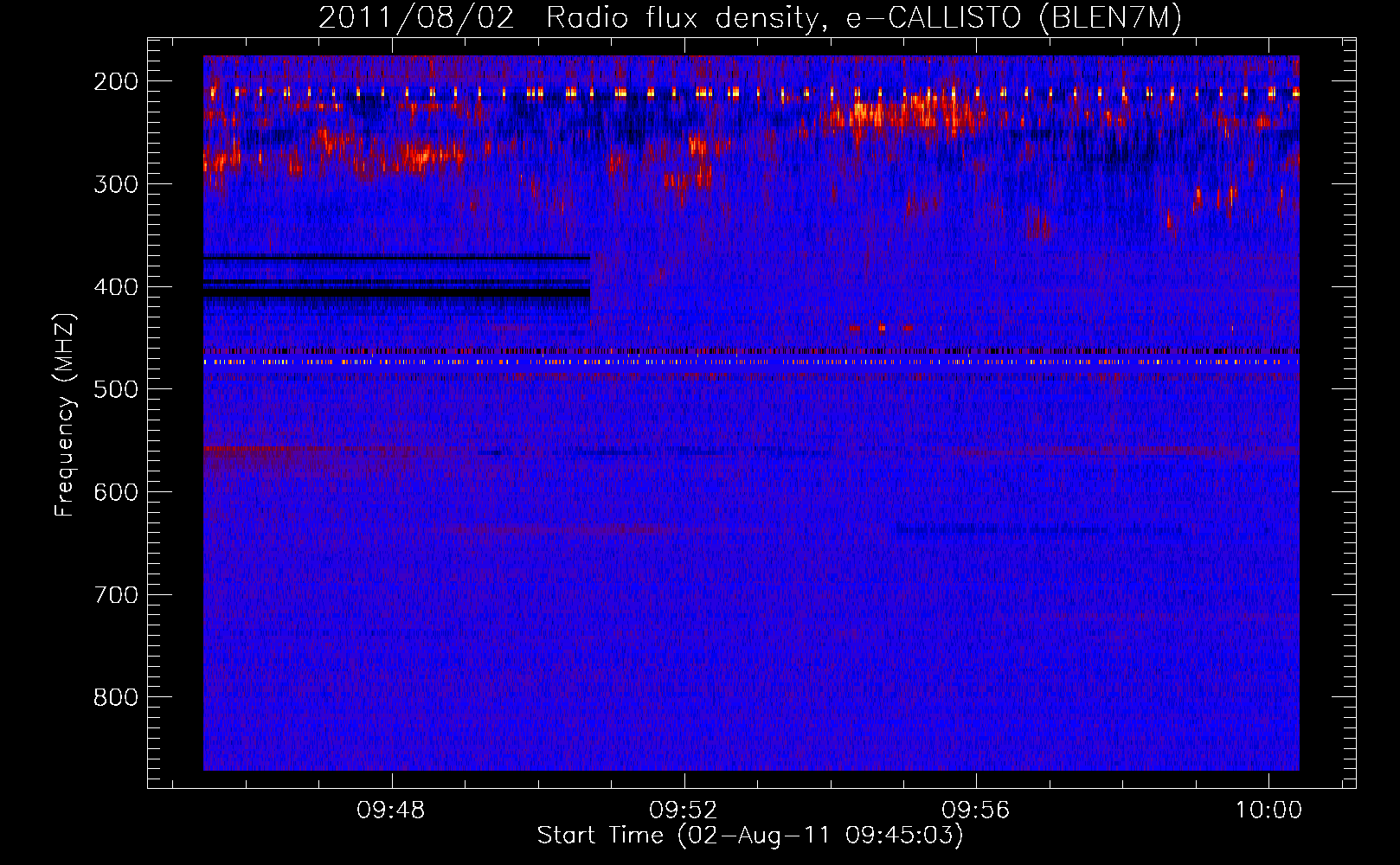Click the 200 frequency tick label
Viewport: 1400px width, 865px height.
115,81
